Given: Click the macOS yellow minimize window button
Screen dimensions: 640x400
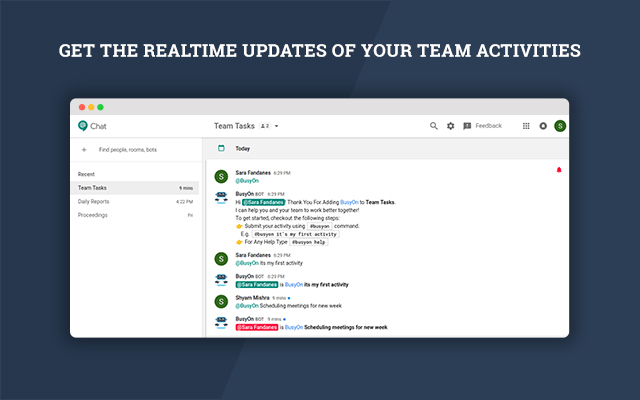Looking at the screenshot, I should point(91,107).
